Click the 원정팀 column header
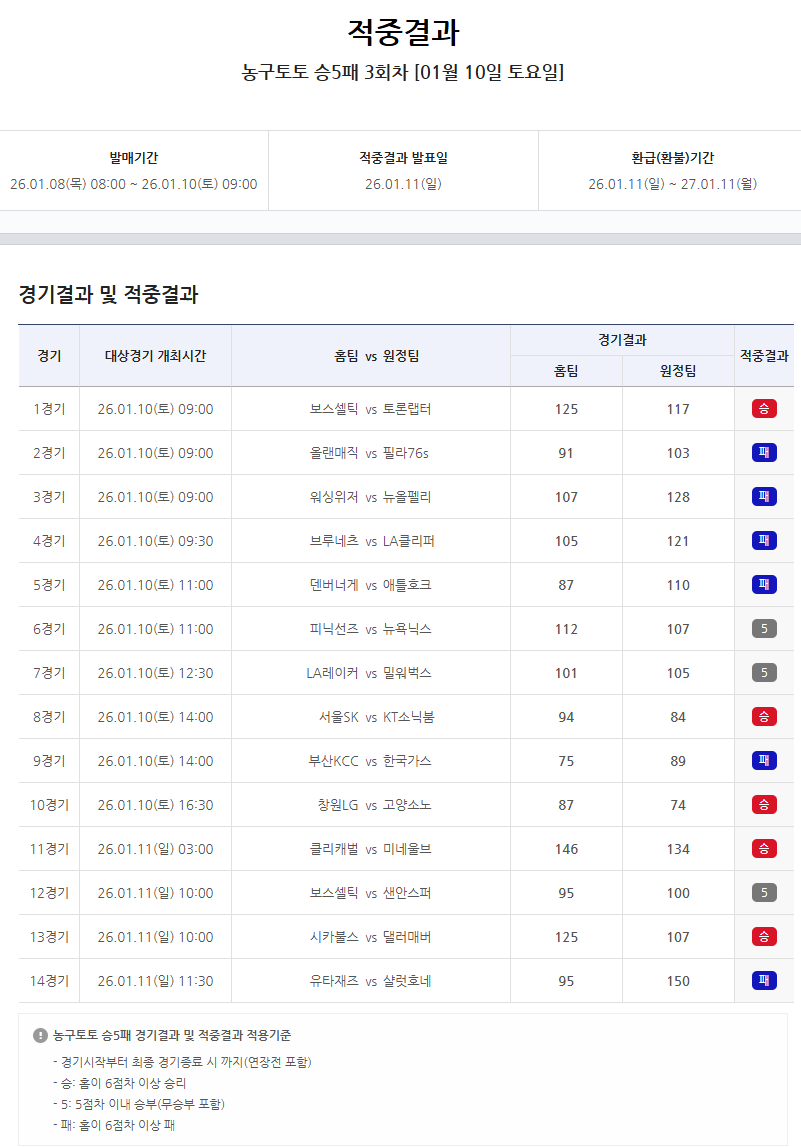 678,372
